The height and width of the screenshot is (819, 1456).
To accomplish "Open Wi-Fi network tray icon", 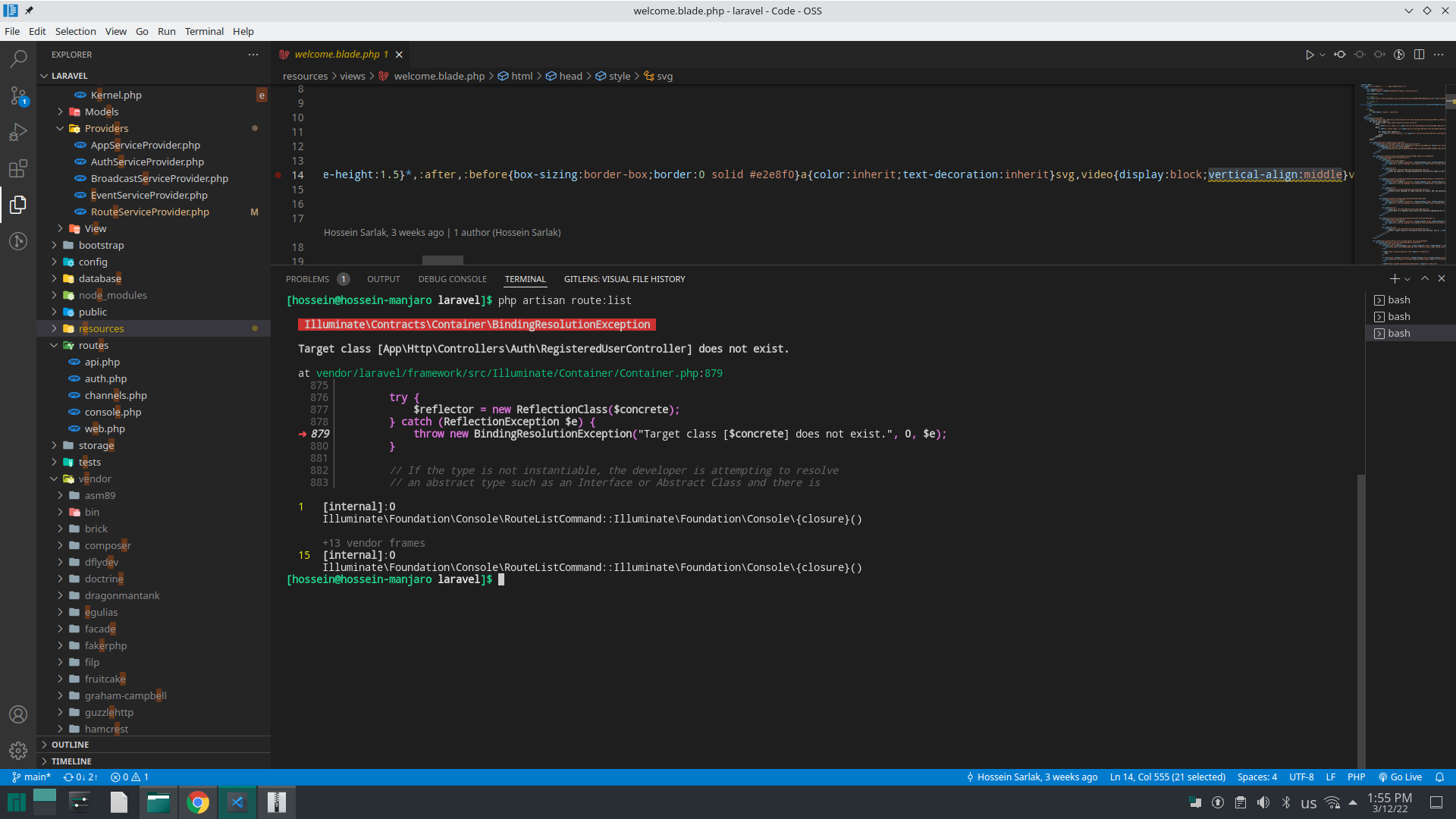I will 1332,802.
